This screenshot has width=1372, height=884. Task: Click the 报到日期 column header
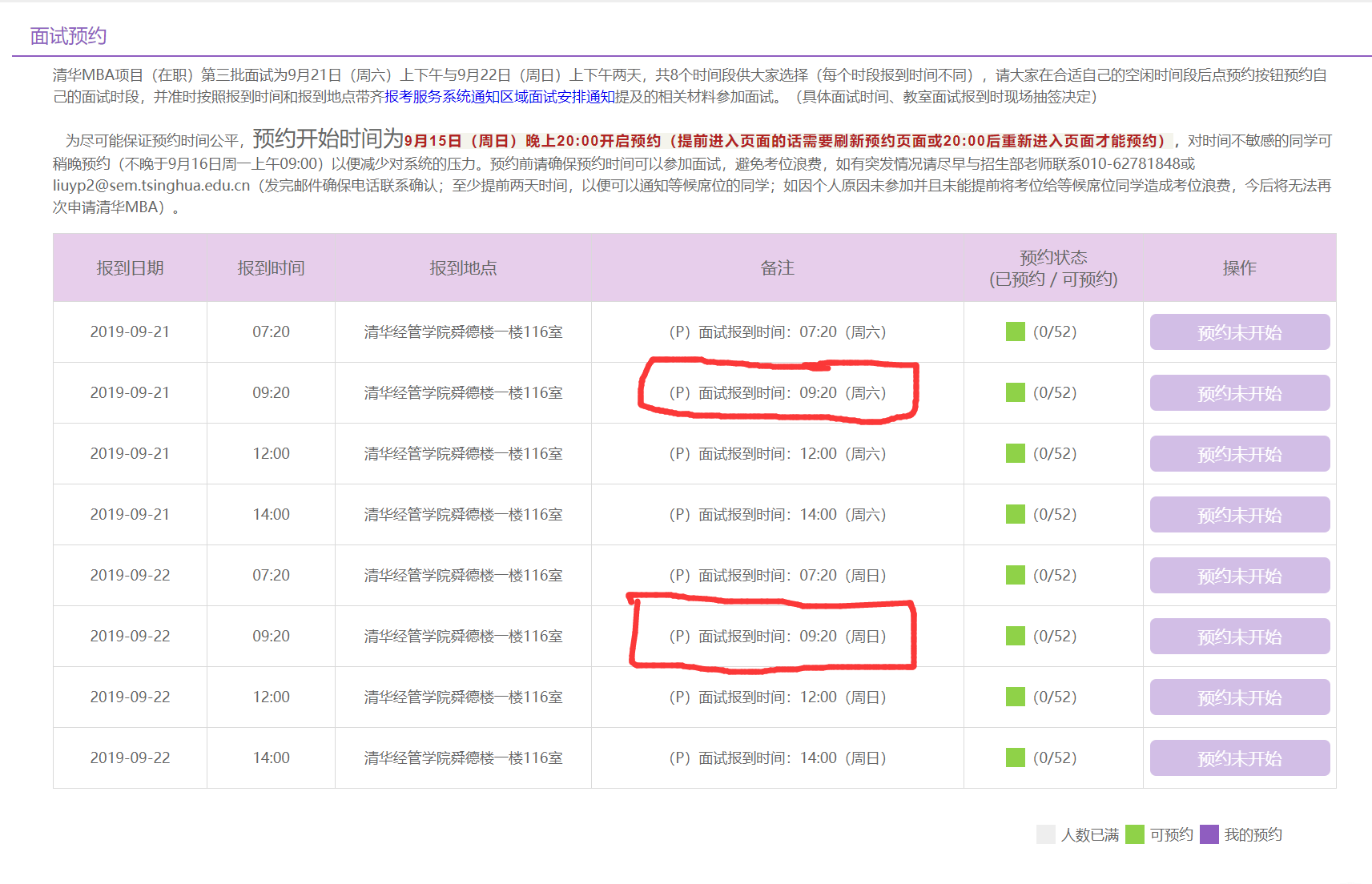pos(130,268)
